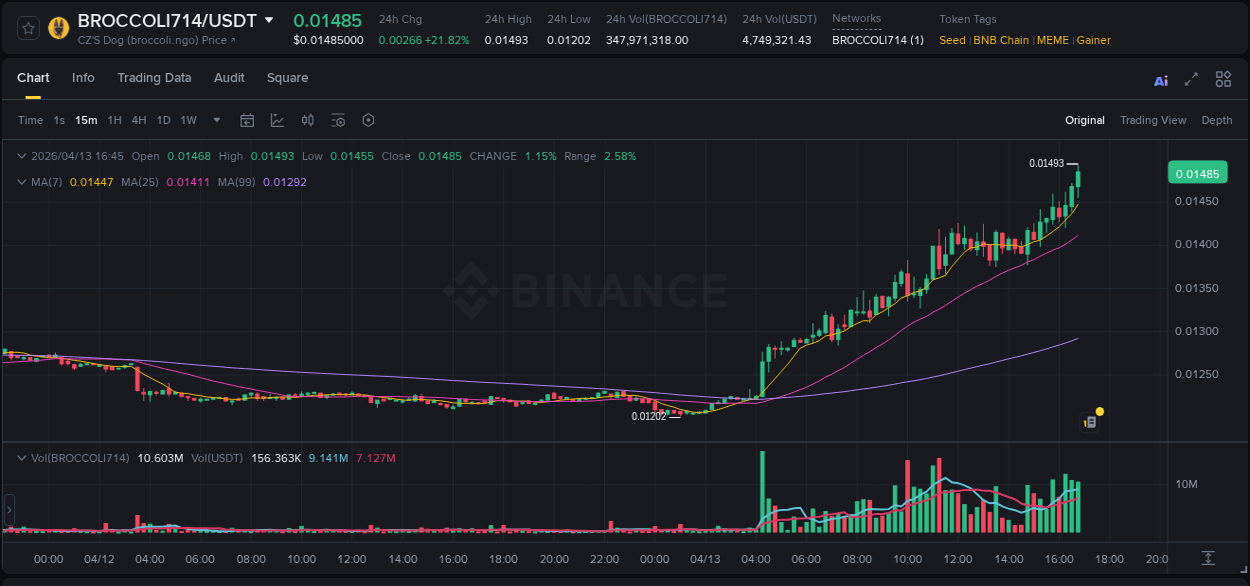Open the indicator settings icon
1250x586 pixels.
click(338, 120)
